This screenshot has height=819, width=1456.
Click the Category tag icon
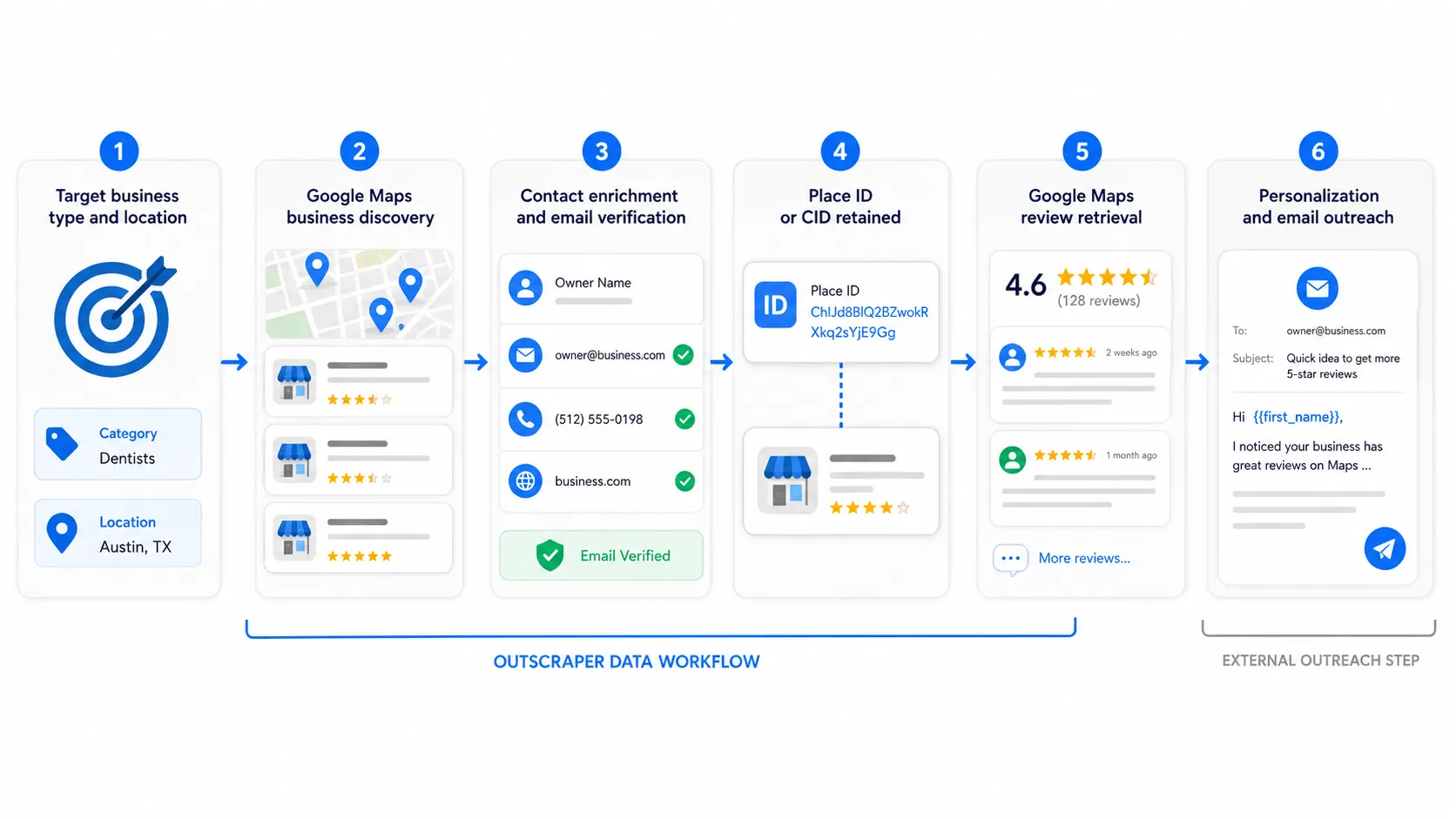pyautogui.click(x=62, y=444)
